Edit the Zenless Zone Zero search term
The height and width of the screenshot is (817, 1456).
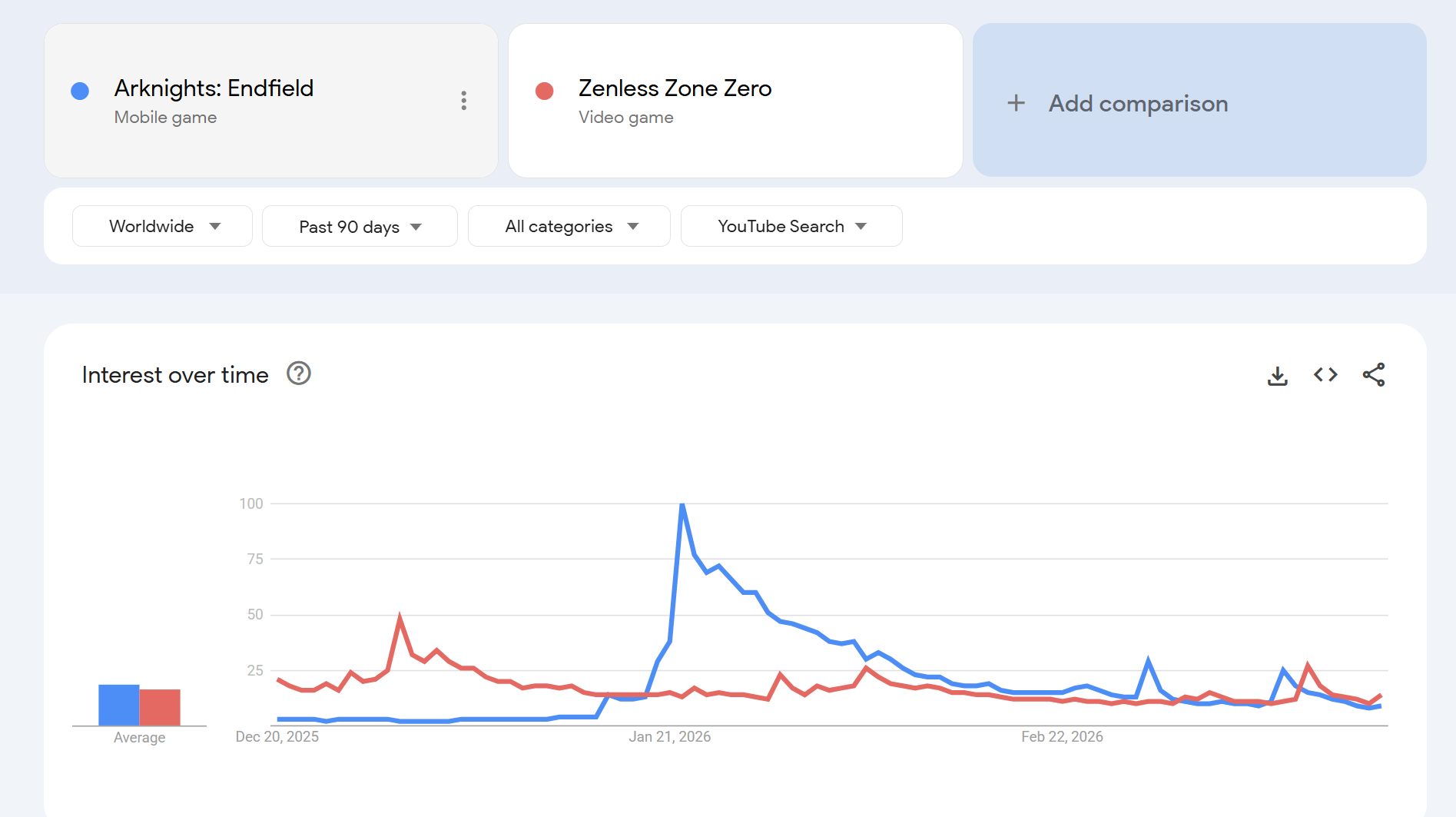tap(675, 89)
